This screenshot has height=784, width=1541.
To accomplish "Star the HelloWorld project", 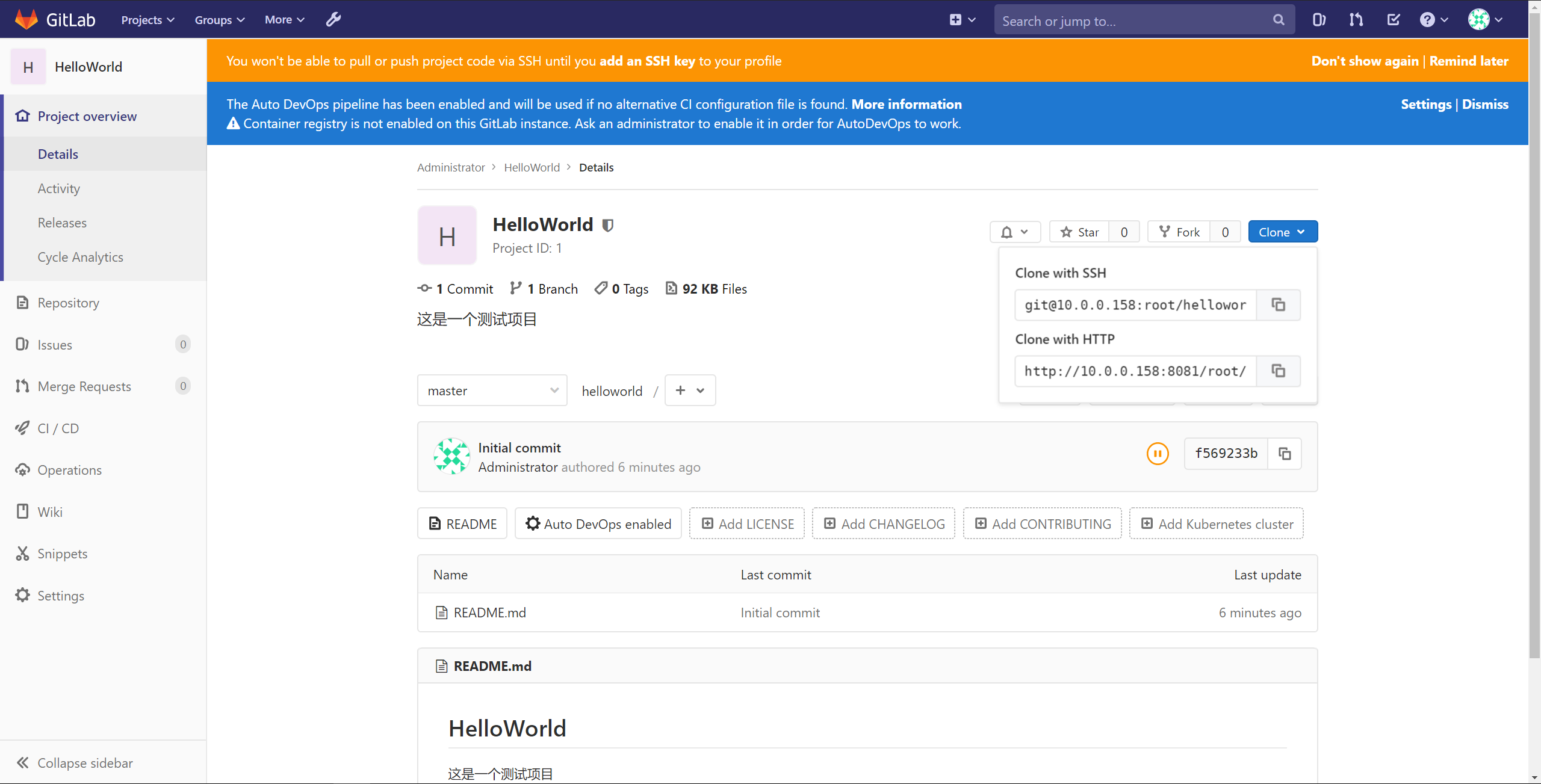I will (1080, 232).
